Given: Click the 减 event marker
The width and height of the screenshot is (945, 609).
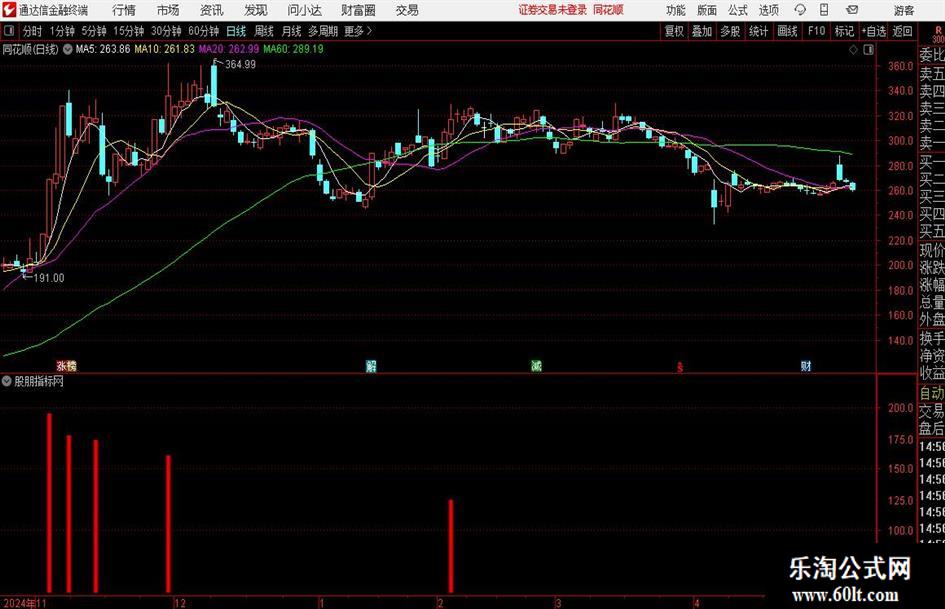Looking at the screenshot, I should 536,365.
